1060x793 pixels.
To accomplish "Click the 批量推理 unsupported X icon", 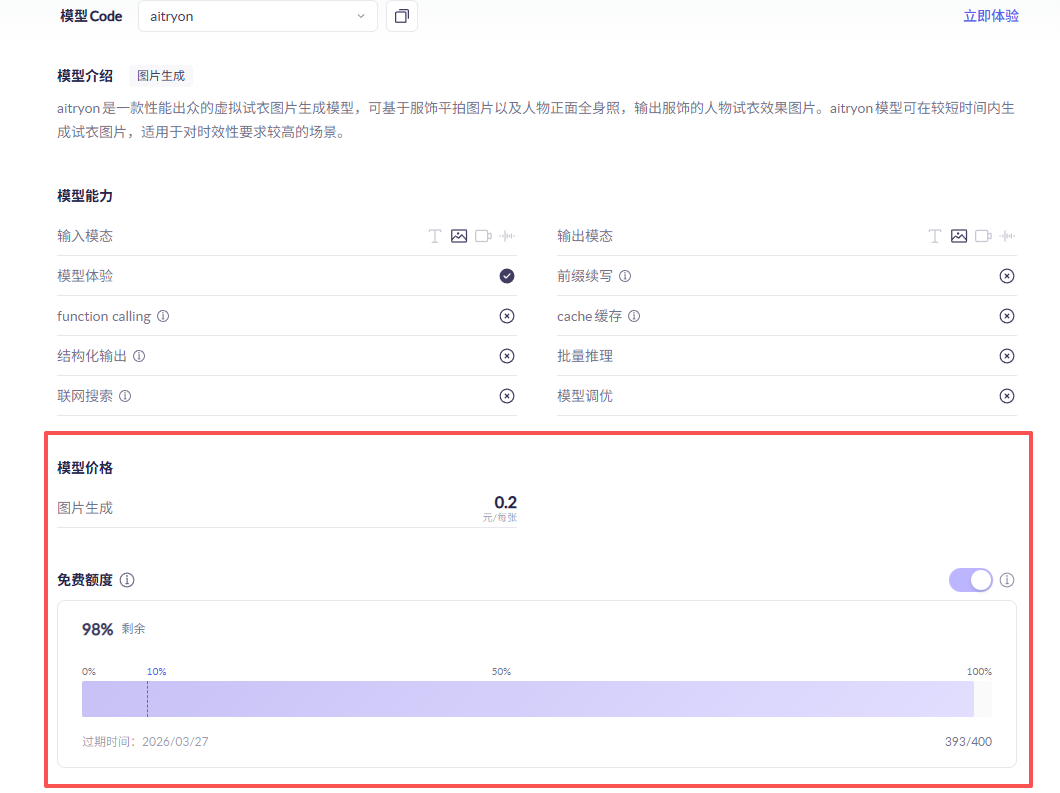I will coord(1007,356).
